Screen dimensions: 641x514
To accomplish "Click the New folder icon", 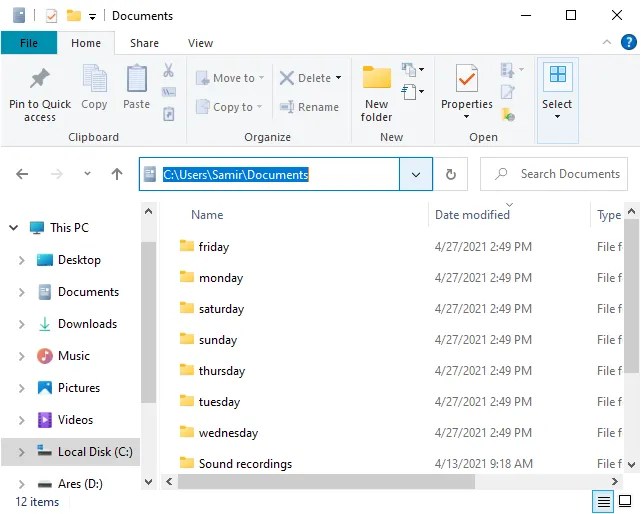I will pos(377,77).
